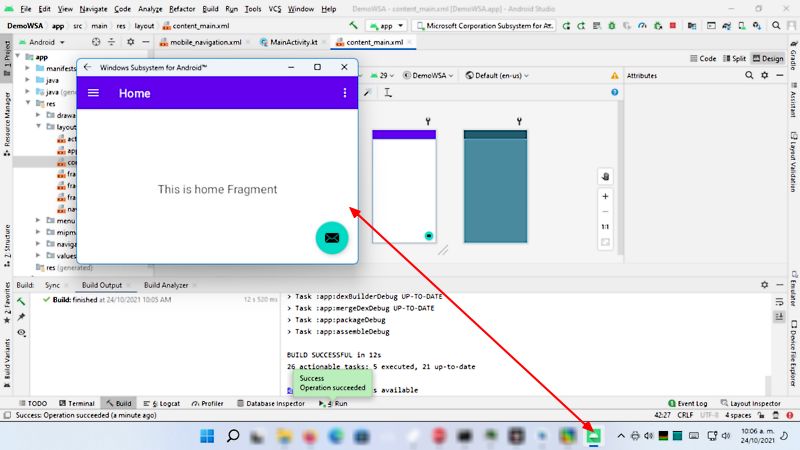This screenshot has width=800, height=450.
Task: Expand the menu folder in the project tree
Action: pyautogui.click(x=38, y=220)
